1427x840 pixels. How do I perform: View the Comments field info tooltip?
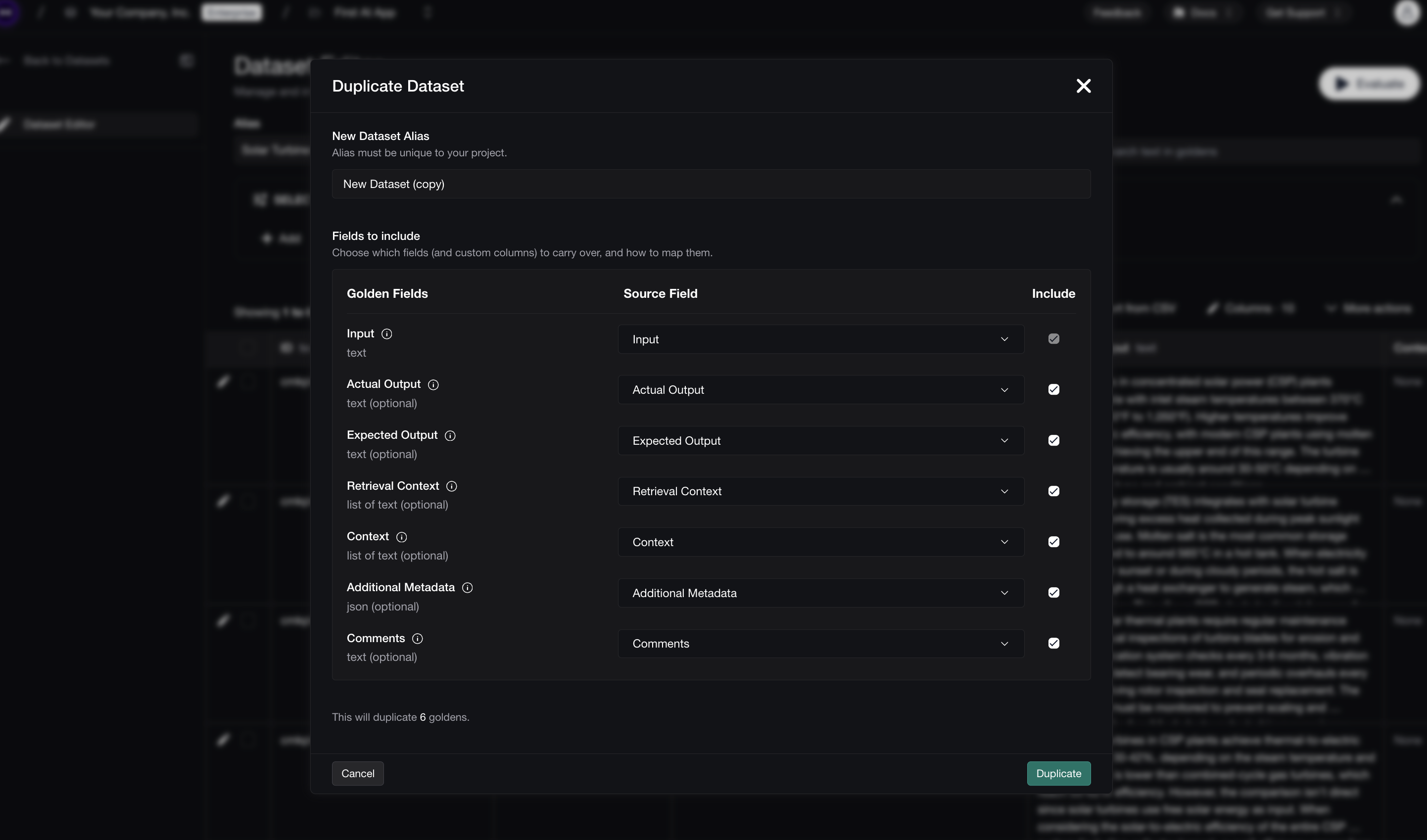coord(417,639)
